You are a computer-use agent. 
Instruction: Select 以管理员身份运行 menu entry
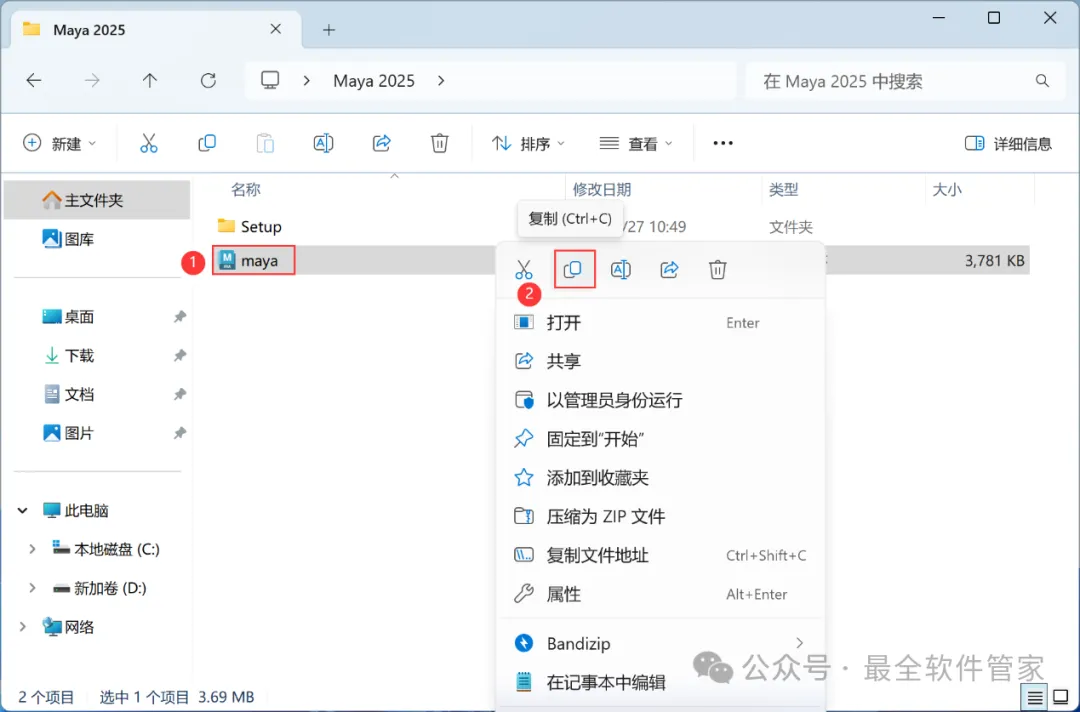[660, 400]
